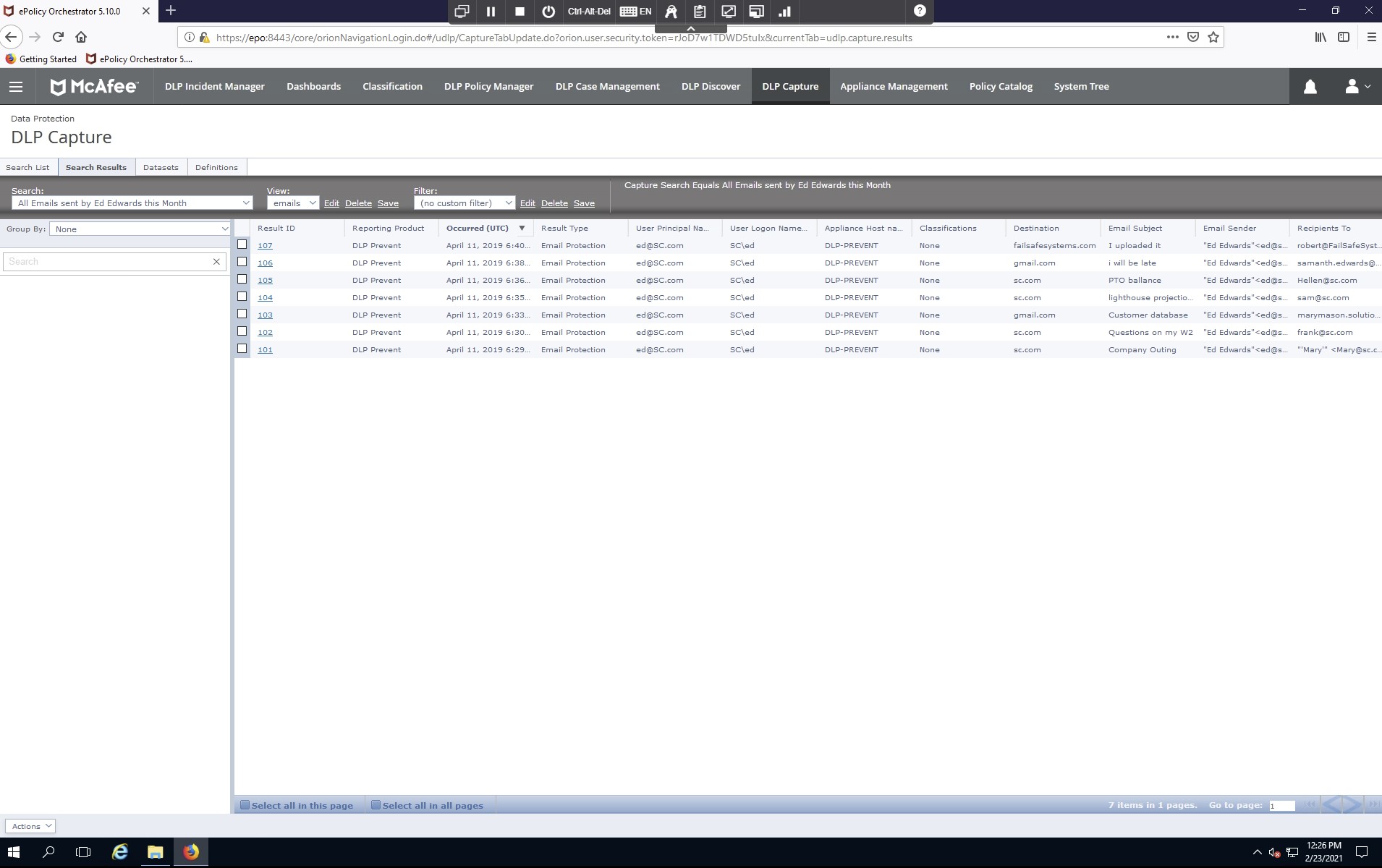Open result ID 107 link
The width and height of the screenshot is (1382, 868).
point(265,246)
